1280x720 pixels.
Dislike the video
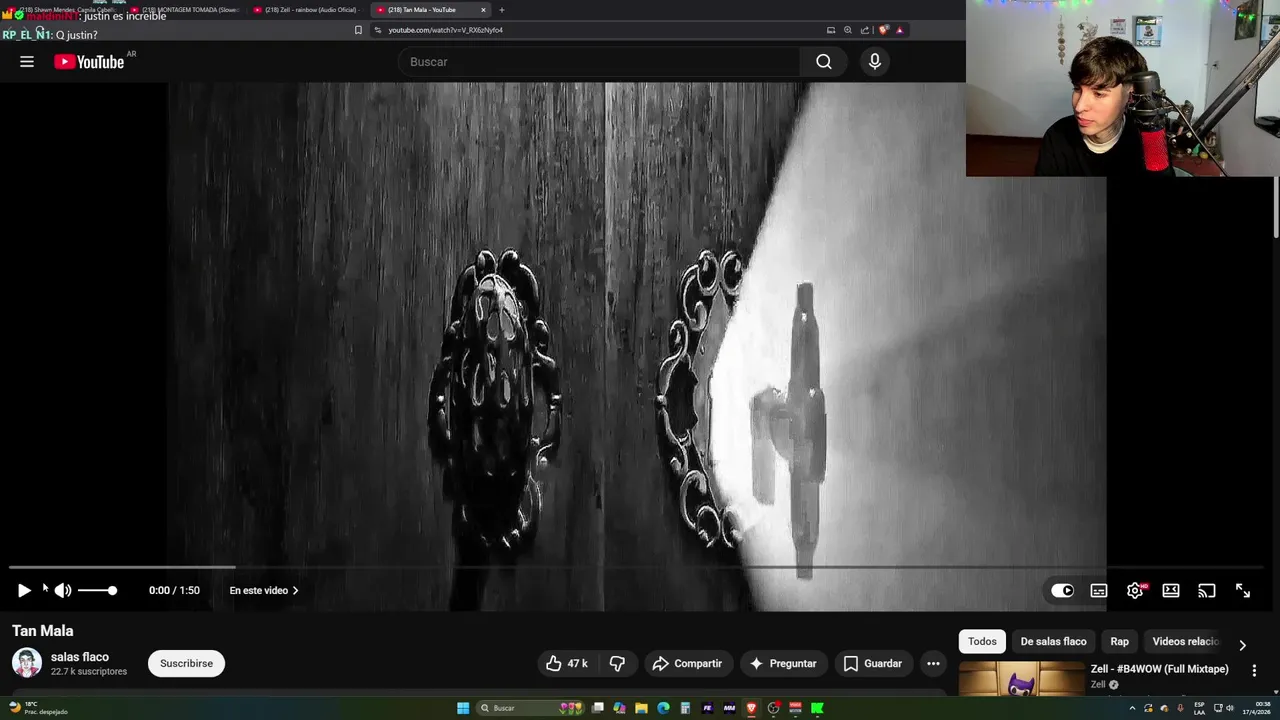click(x=617, y=663)
